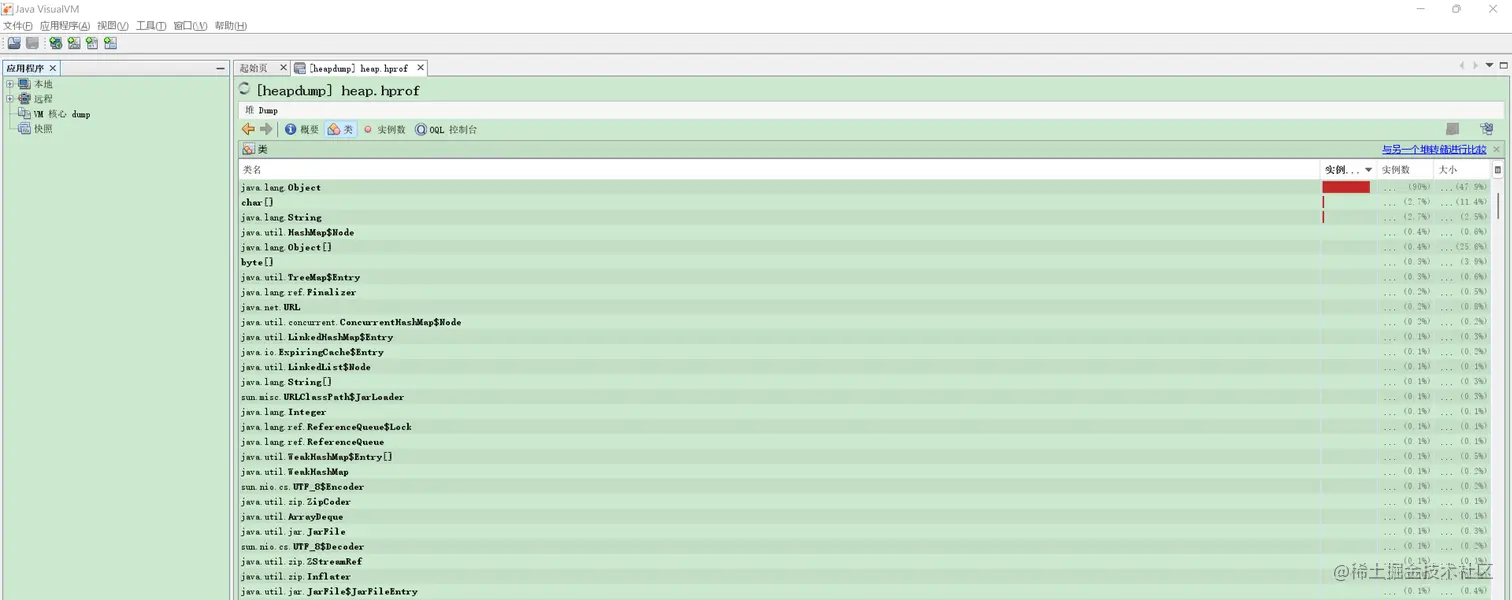
Task: Click the Load (open file) toolbar icon
Action: tap(14, 43)
